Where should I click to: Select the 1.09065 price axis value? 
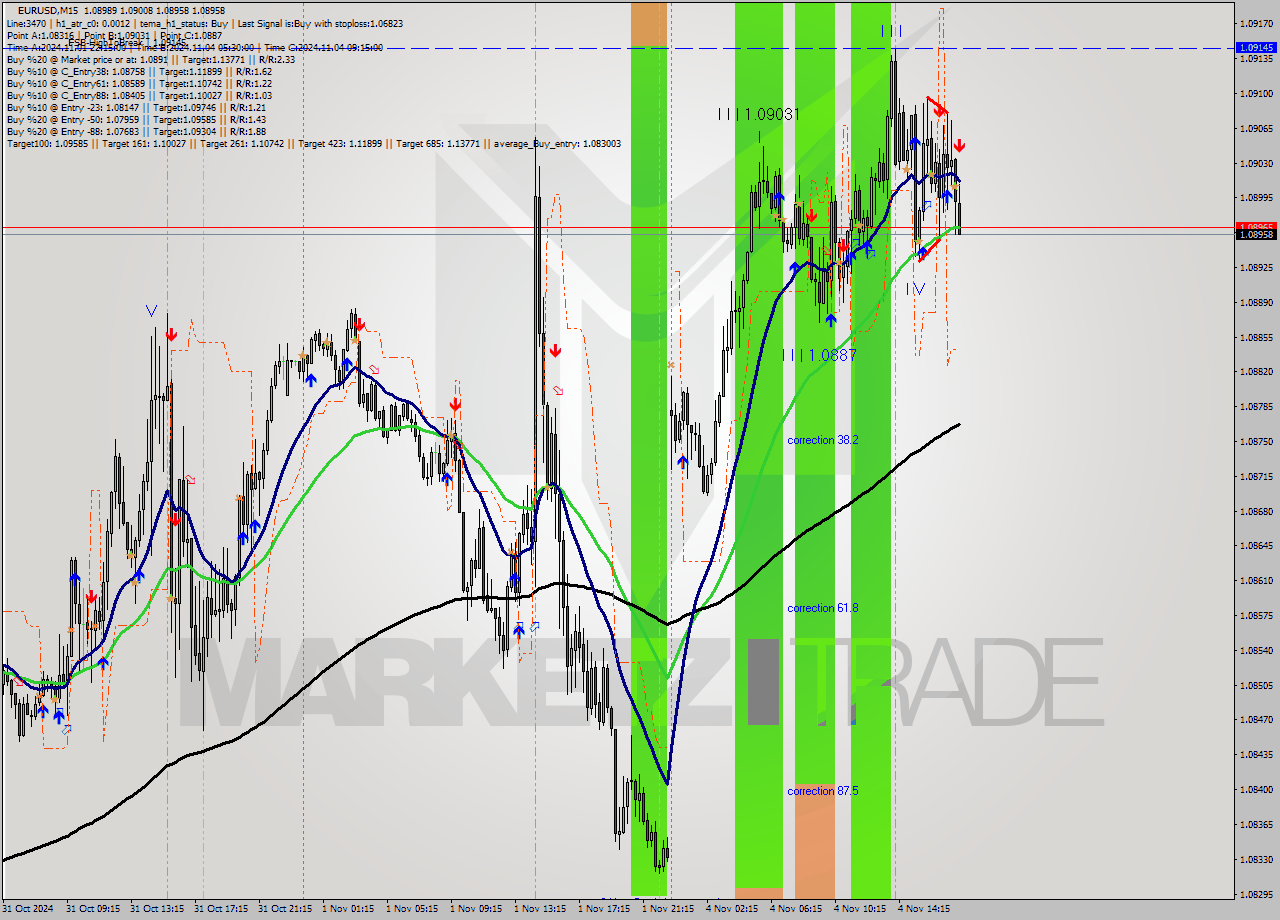[1256, 128]
